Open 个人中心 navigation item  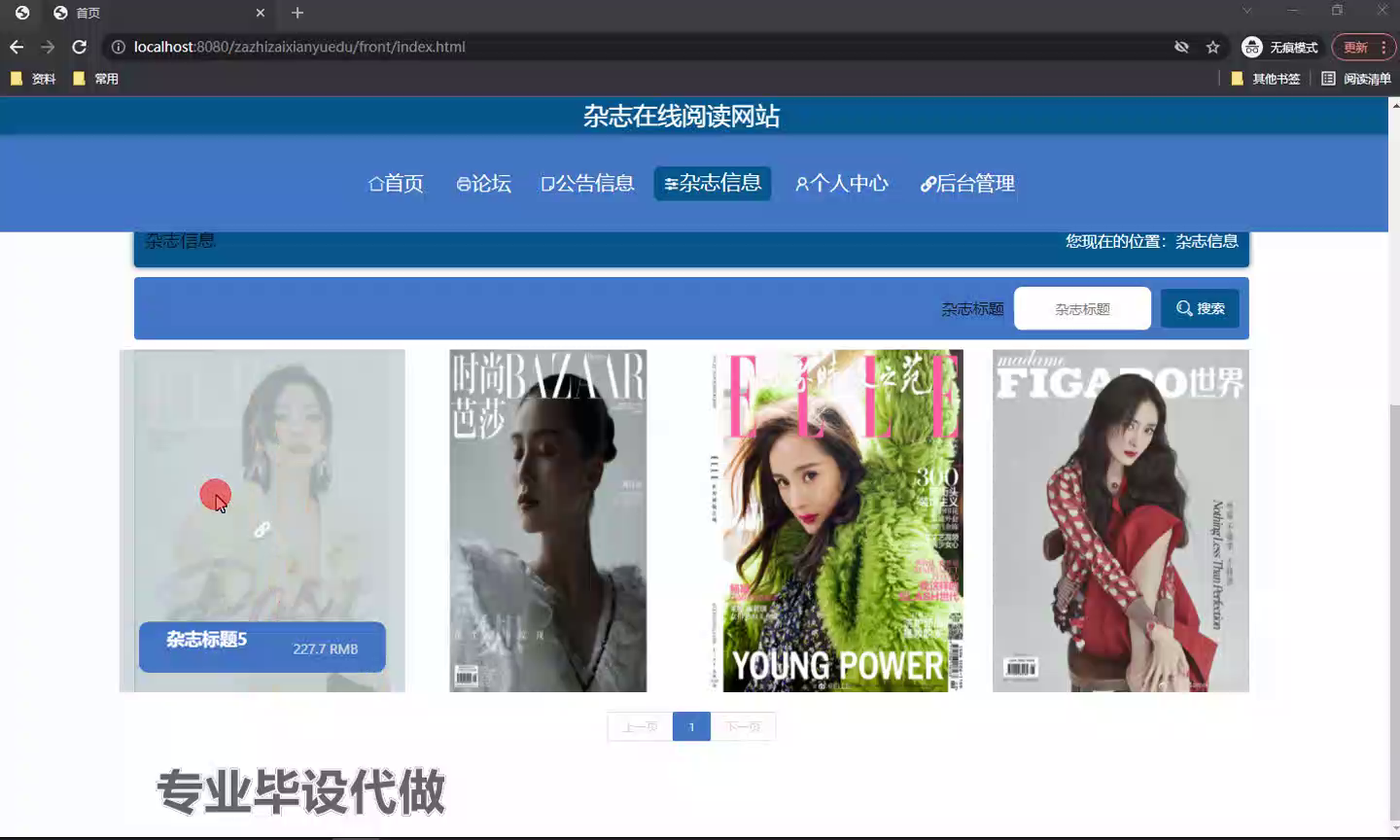click(x=842, y=184)
